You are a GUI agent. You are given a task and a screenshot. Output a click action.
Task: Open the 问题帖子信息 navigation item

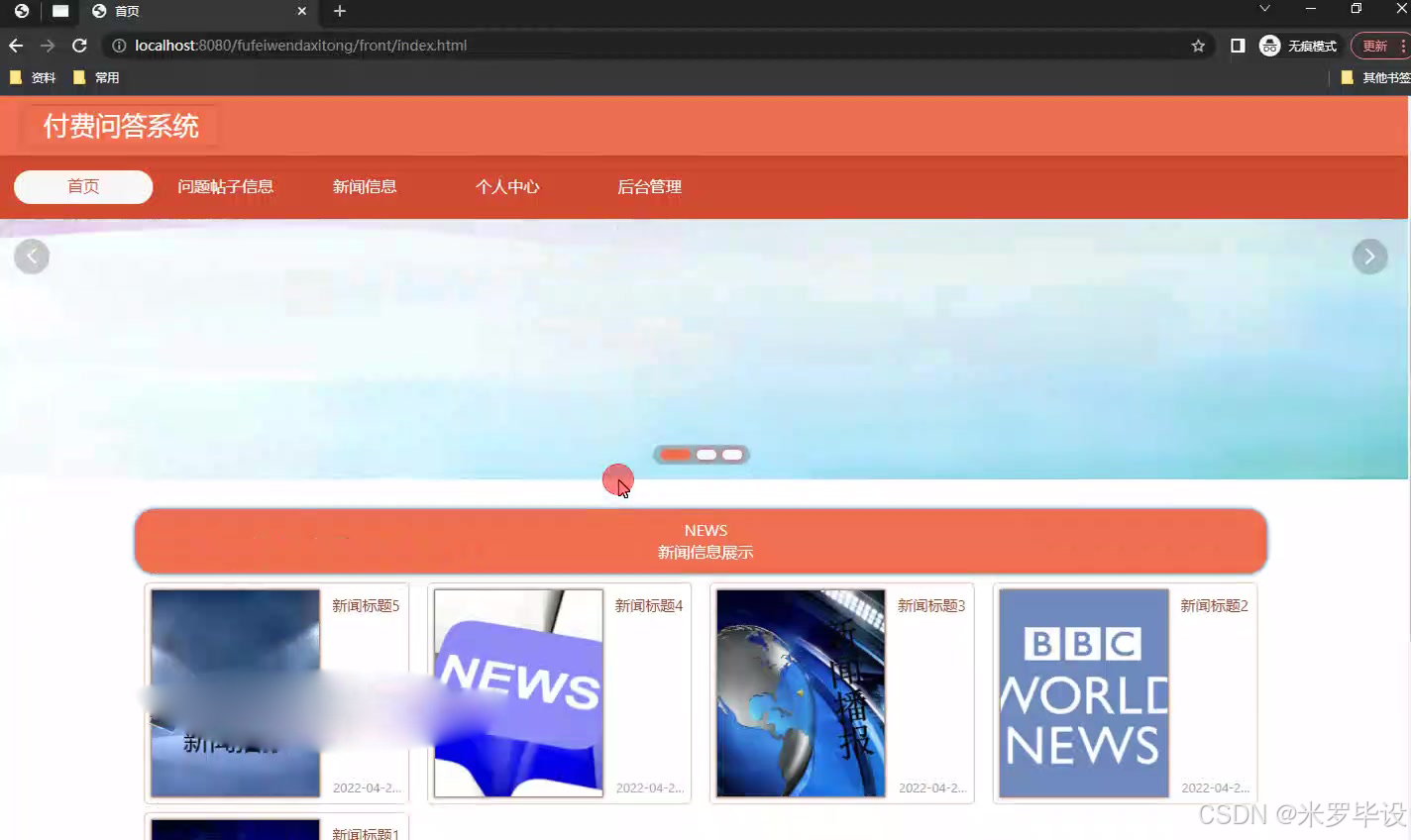pos(226,187)
